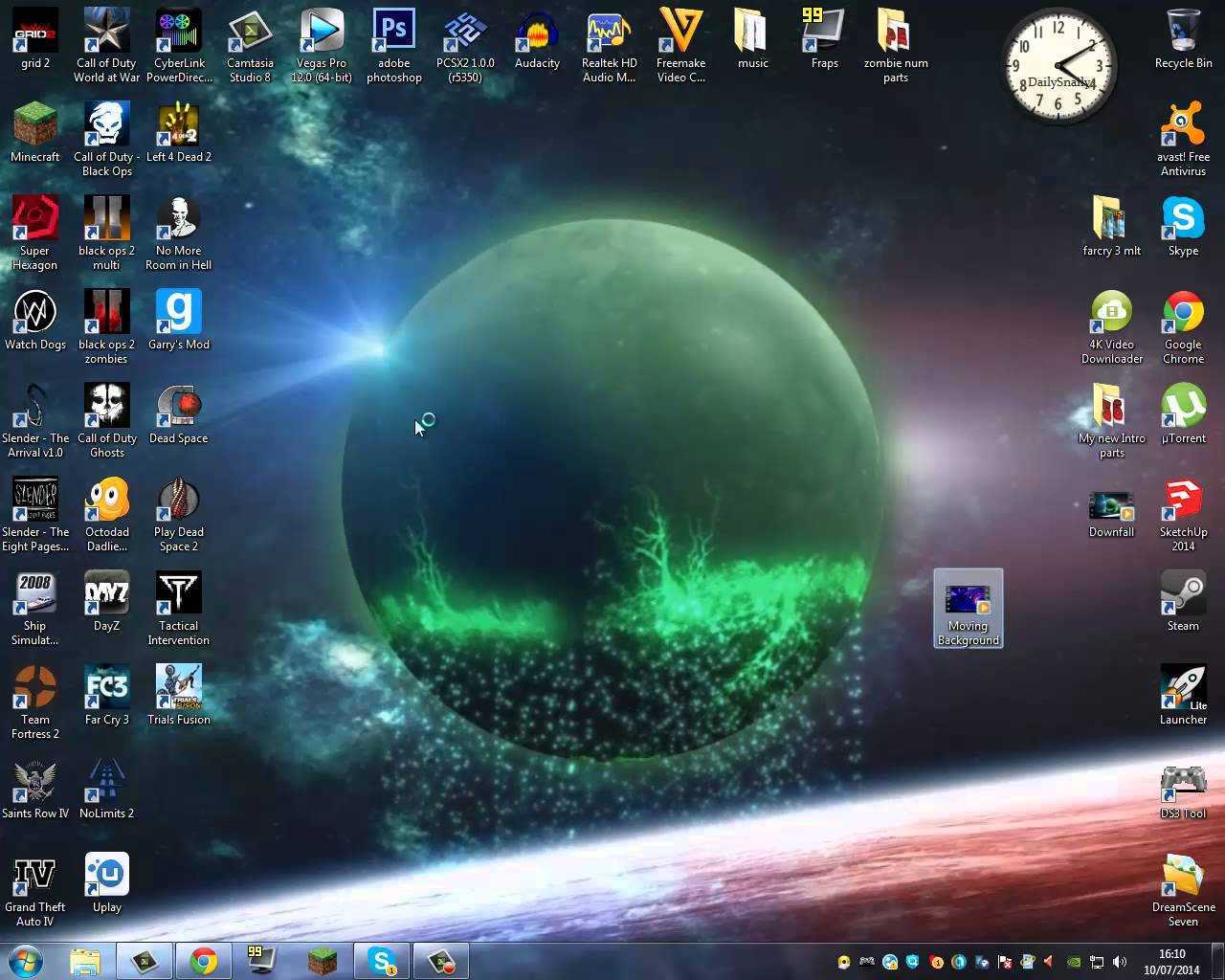This screenshot has height=980, width=1225.
Task: Select the Uplay shortcut
Action: pyautogui.click(x=106, y=883)
